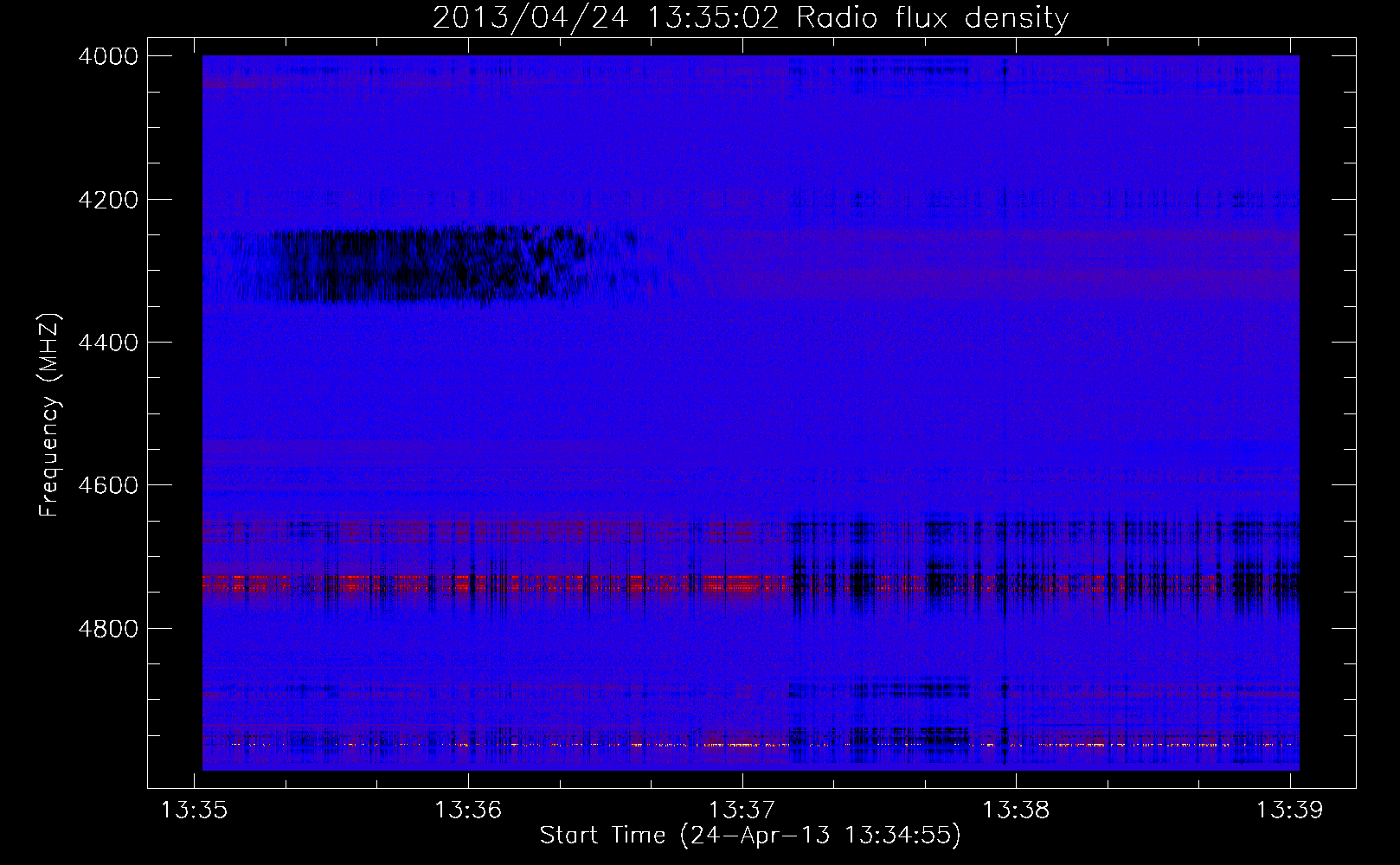This screenshot has width=1400, height=865.
Task: Click the 13:37 time axis label
Action: tap(742, 810)
